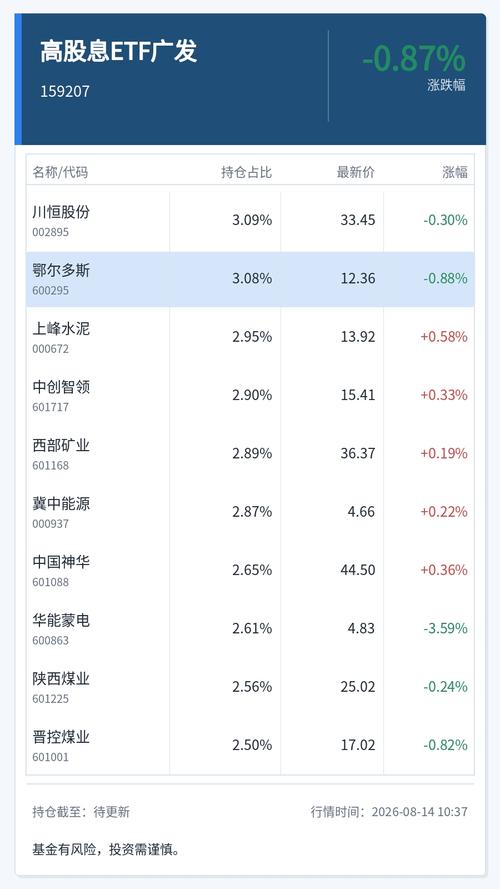This screenshot has width=500, height=889.
Task: Click 华能蒙电 stock name
Action: pos(61,620)
